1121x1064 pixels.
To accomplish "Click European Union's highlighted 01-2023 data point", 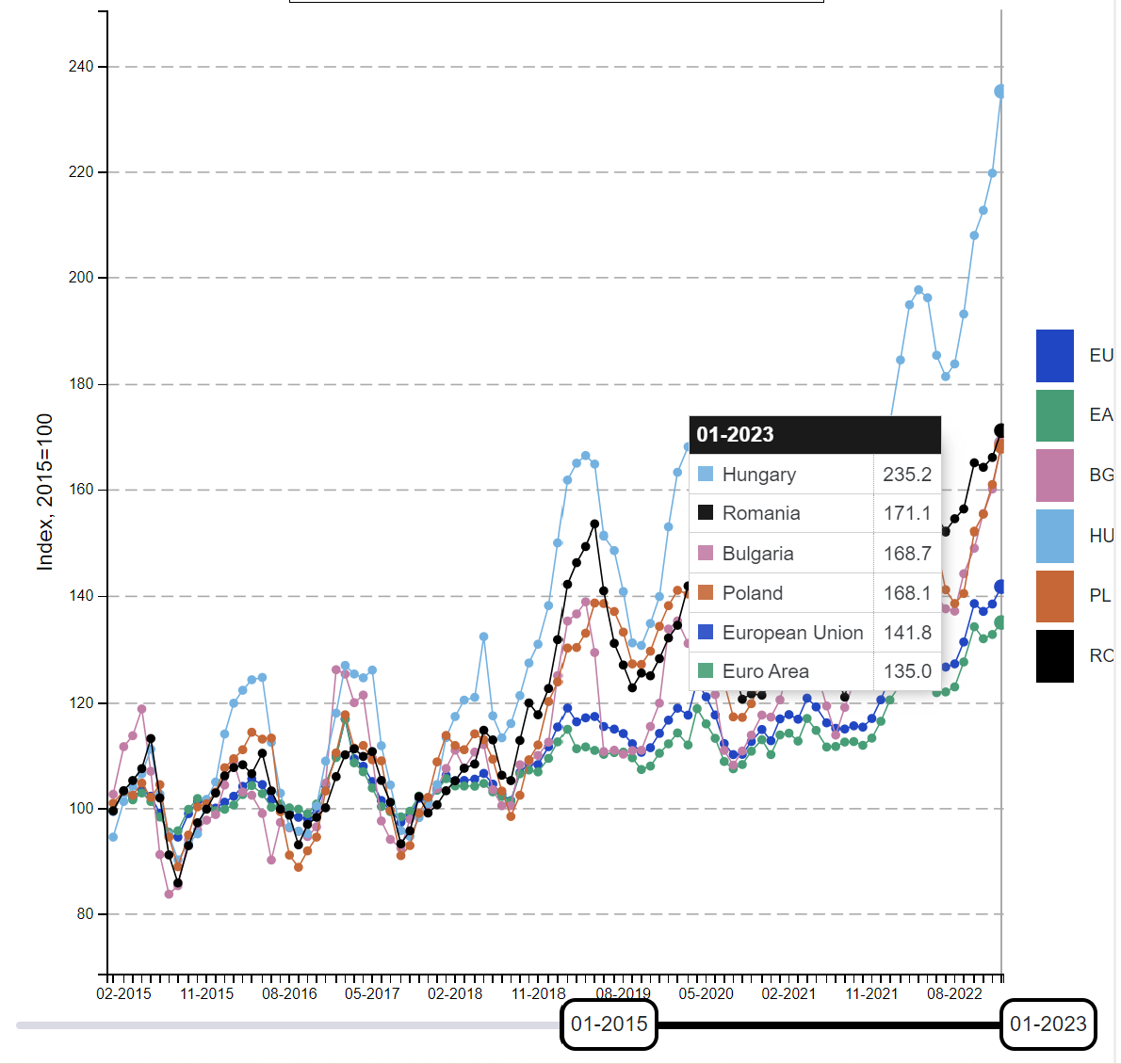I will tap(1001, 587).
